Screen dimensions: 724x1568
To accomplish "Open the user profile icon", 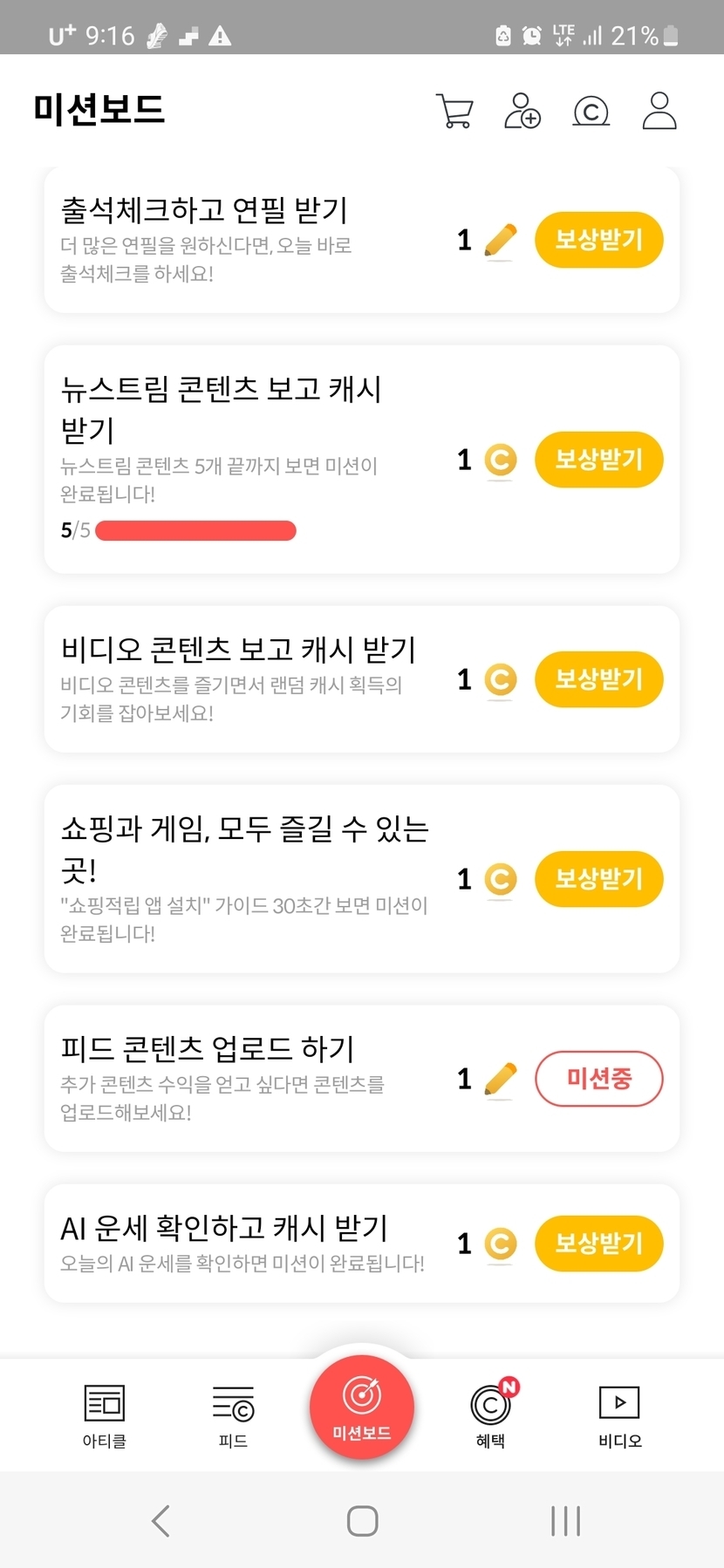I will tap(659, 111).
